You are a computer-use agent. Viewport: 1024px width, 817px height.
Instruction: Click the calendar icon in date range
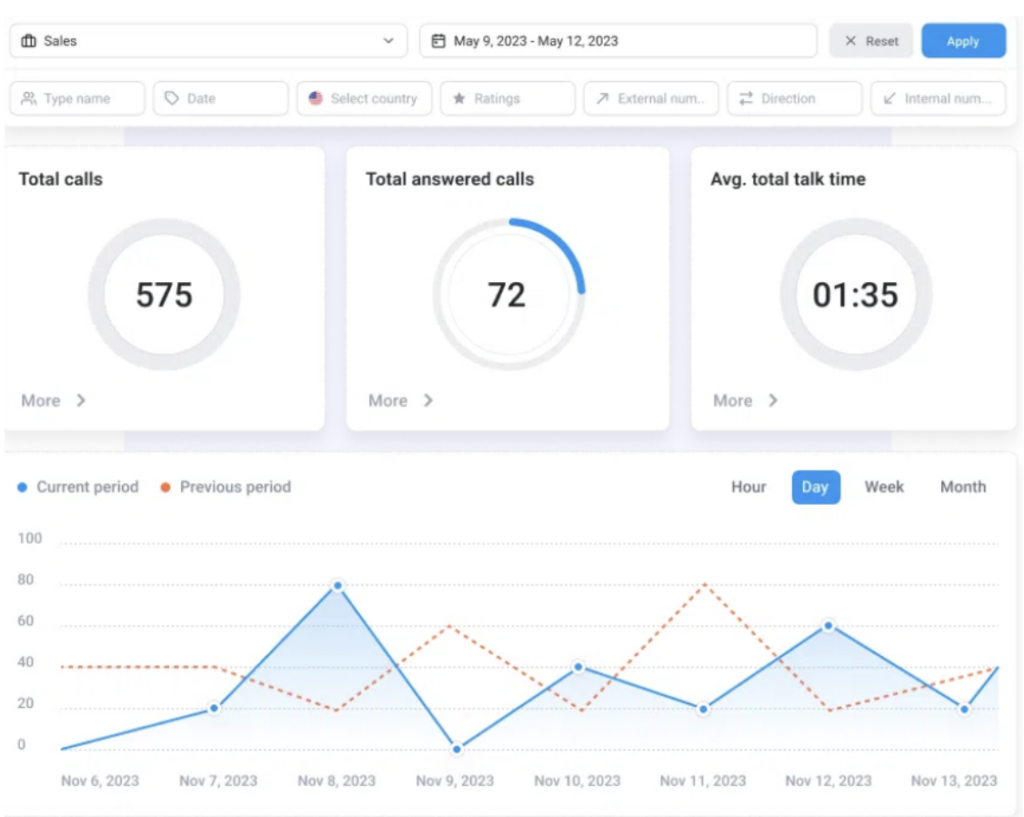click(x=438, y=41)
